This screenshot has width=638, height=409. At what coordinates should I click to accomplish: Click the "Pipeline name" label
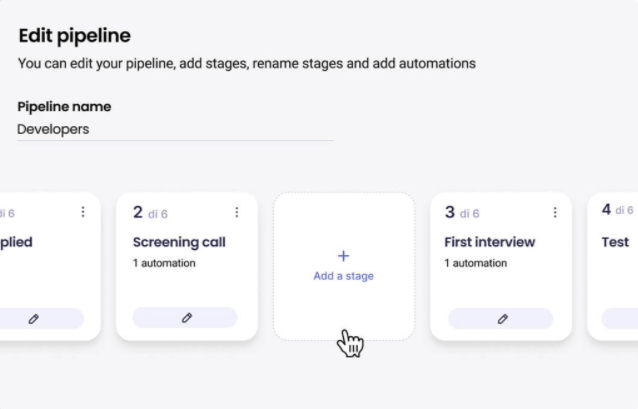65,107
